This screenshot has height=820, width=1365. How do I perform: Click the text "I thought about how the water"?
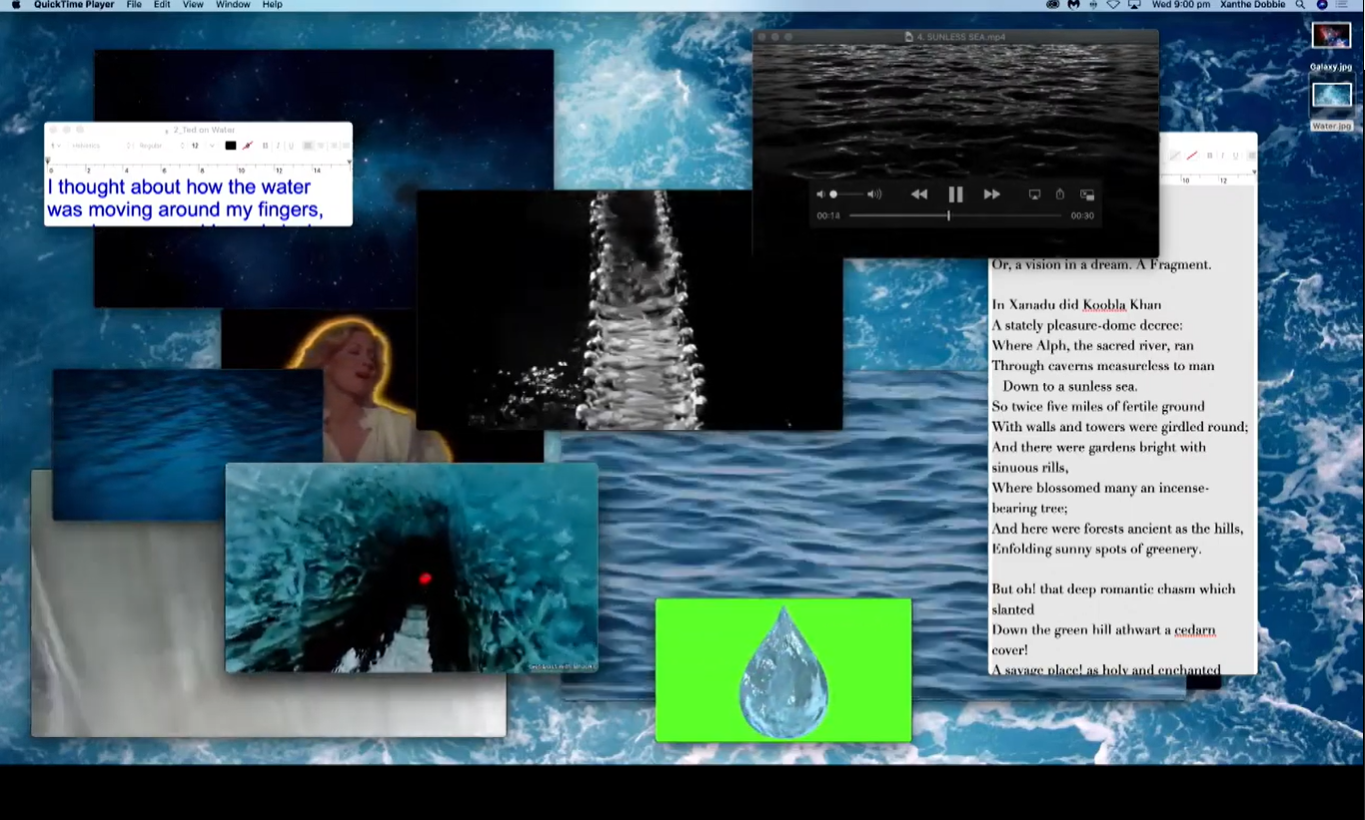coord(179,187)
